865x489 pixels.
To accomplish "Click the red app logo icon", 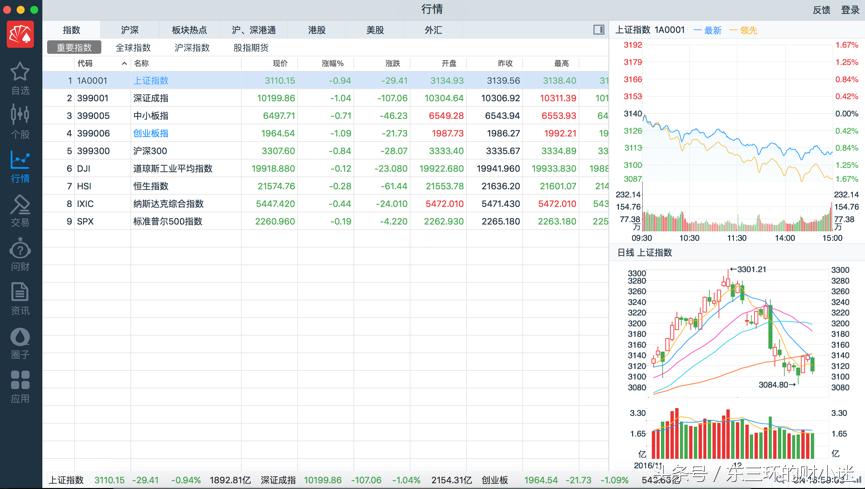I will point(20,34).
